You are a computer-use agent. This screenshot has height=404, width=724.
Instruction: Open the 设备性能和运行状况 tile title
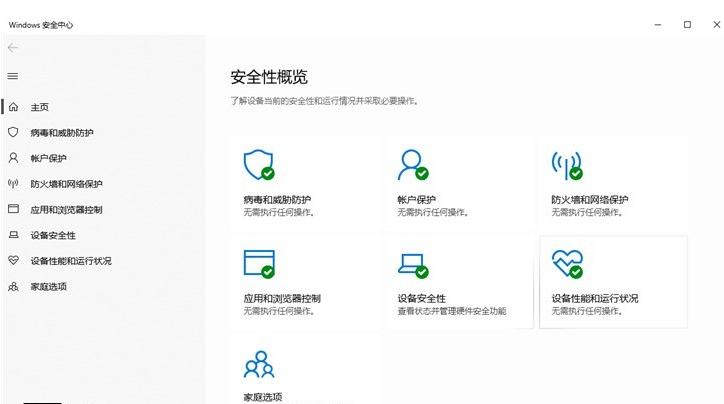595,298
